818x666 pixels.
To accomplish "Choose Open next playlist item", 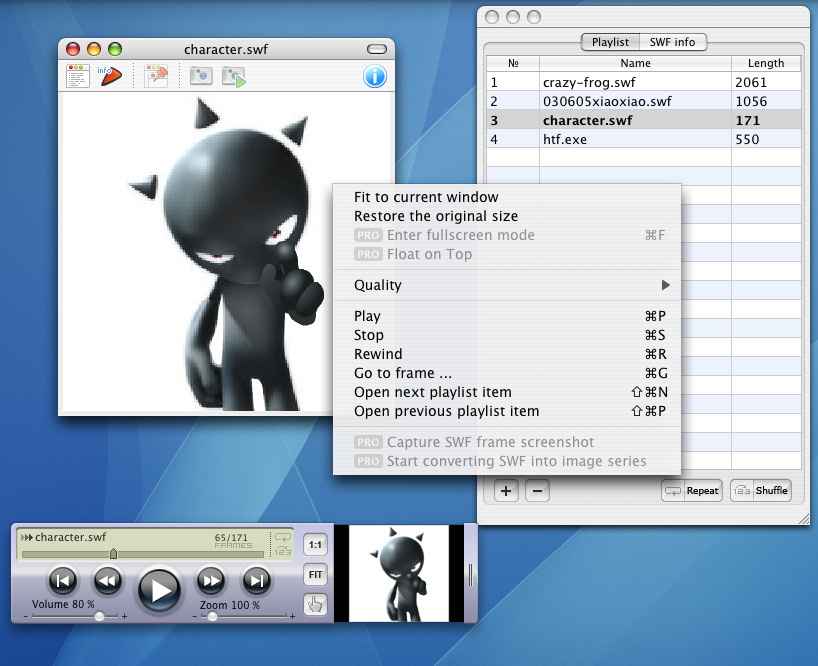I will [x=507, y=392].
